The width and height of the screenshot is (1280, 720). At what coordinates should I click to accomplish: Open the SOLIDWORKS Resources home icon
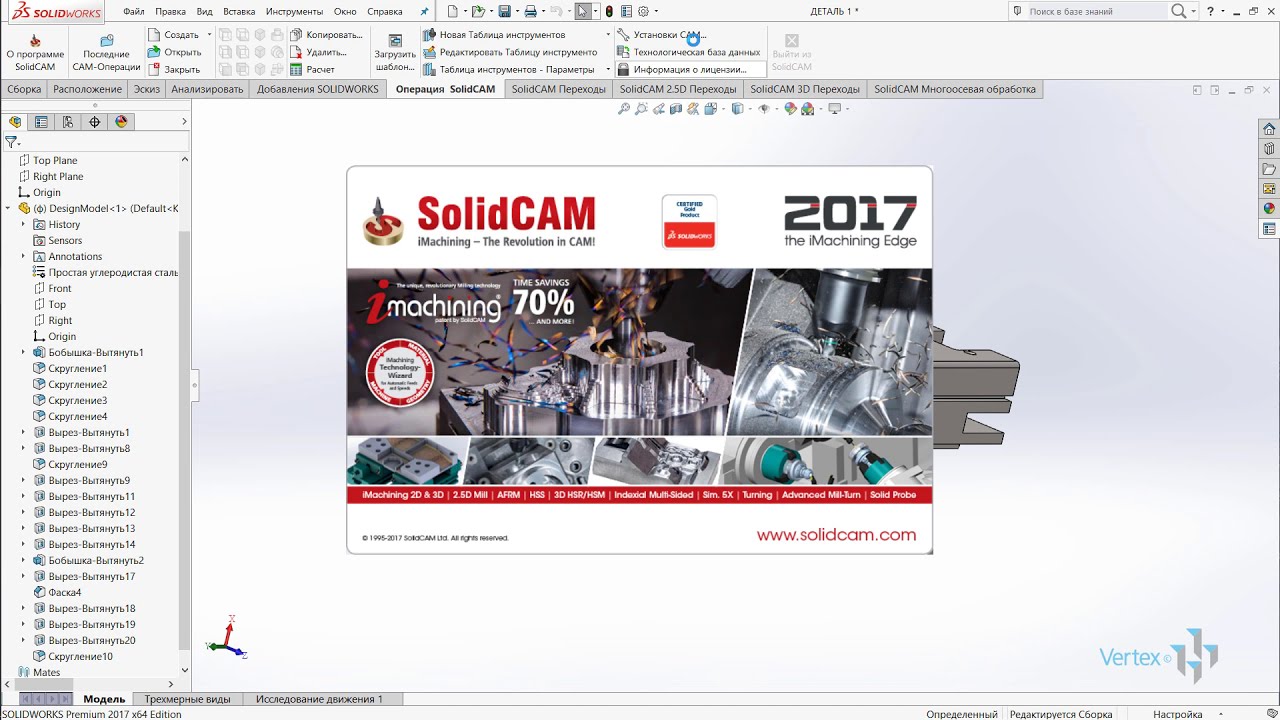1269,129
